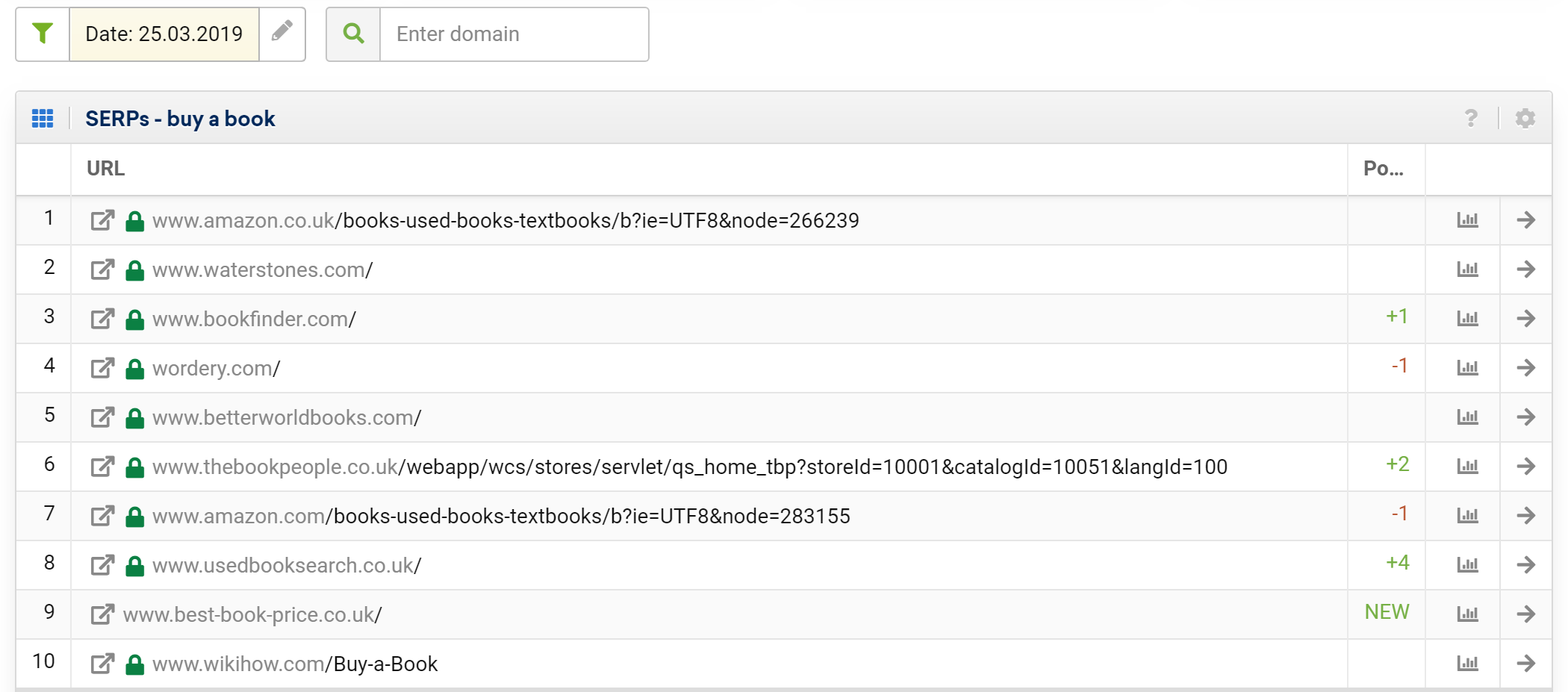Open amazon.com external link icon
The image size is (1568, 692).
(102, 516)
